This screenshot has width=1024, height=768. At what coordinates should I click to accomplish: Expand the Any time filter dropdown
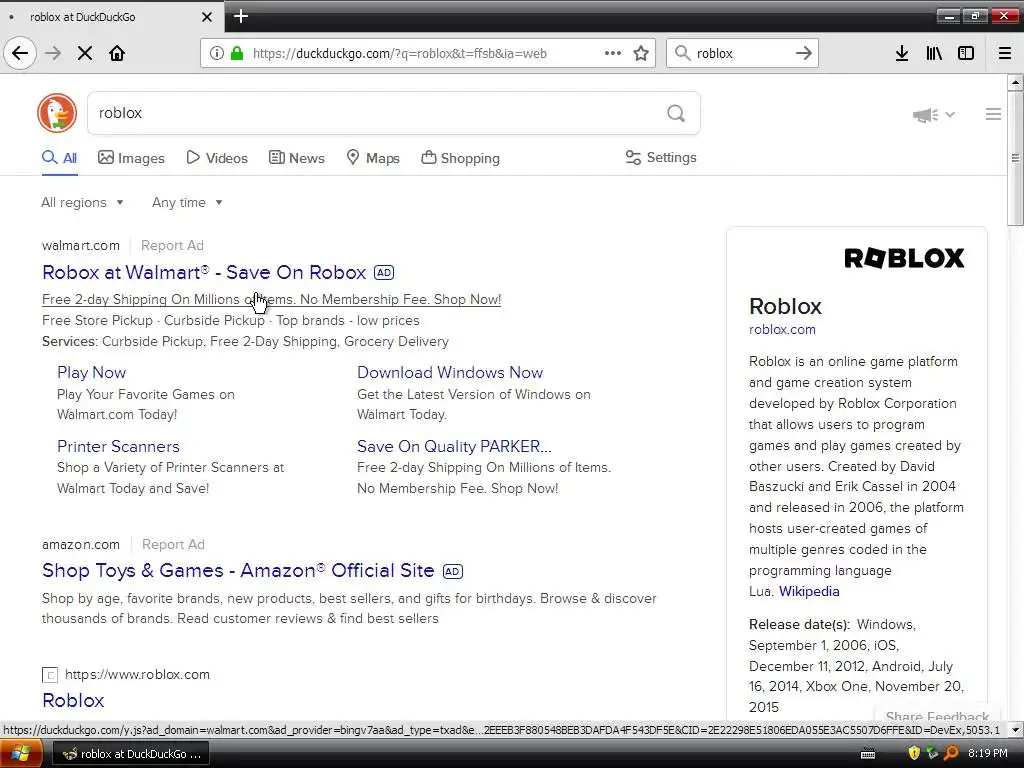187,202
